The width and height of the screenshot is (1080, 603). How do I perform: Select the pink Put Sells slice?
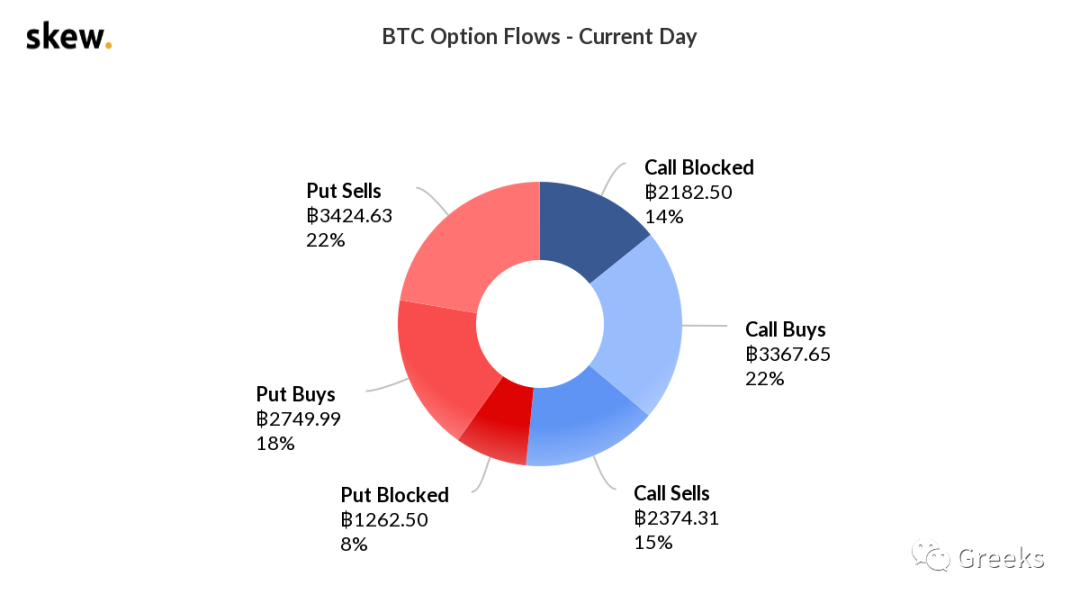pos(466,245)
